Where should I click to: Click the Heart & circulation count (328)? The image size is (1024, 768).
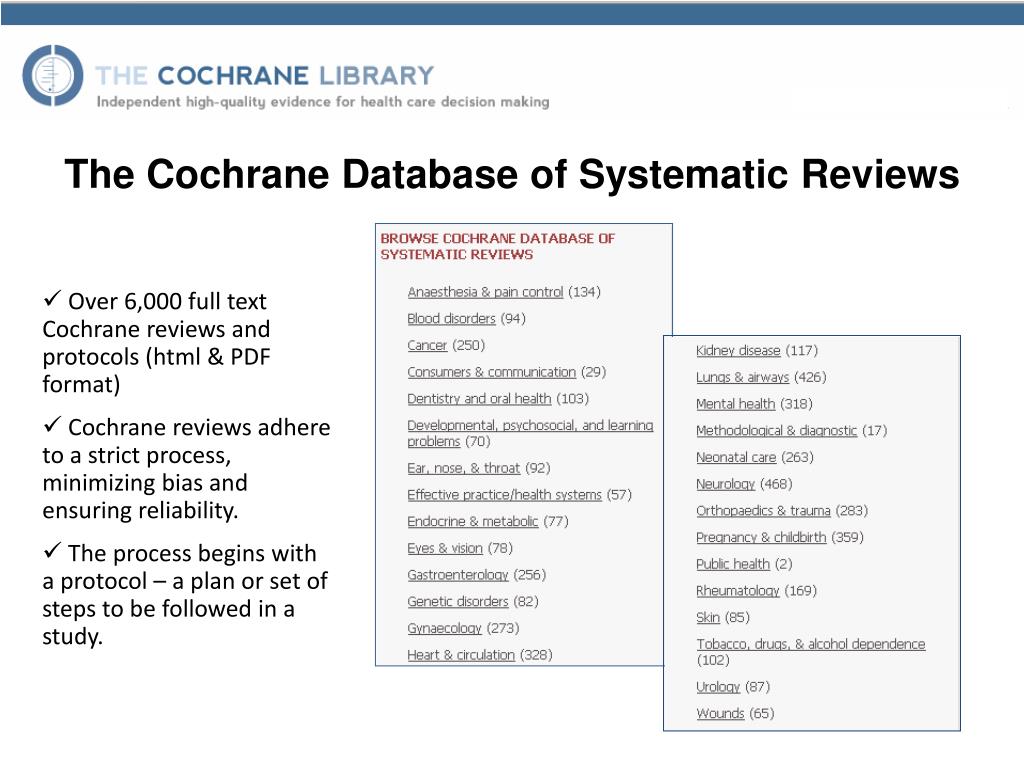(x=536, y=655)
